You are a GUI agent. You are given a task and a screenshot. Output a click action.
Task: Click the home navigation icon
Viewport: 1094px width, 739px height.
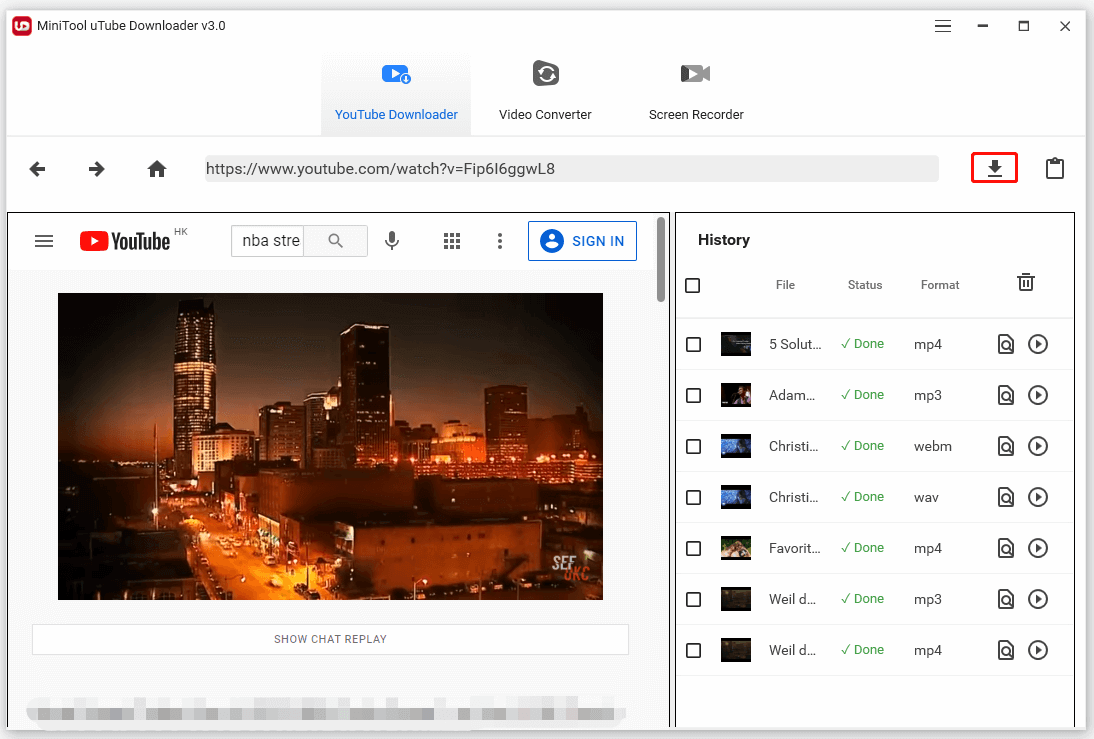(157, 169)
